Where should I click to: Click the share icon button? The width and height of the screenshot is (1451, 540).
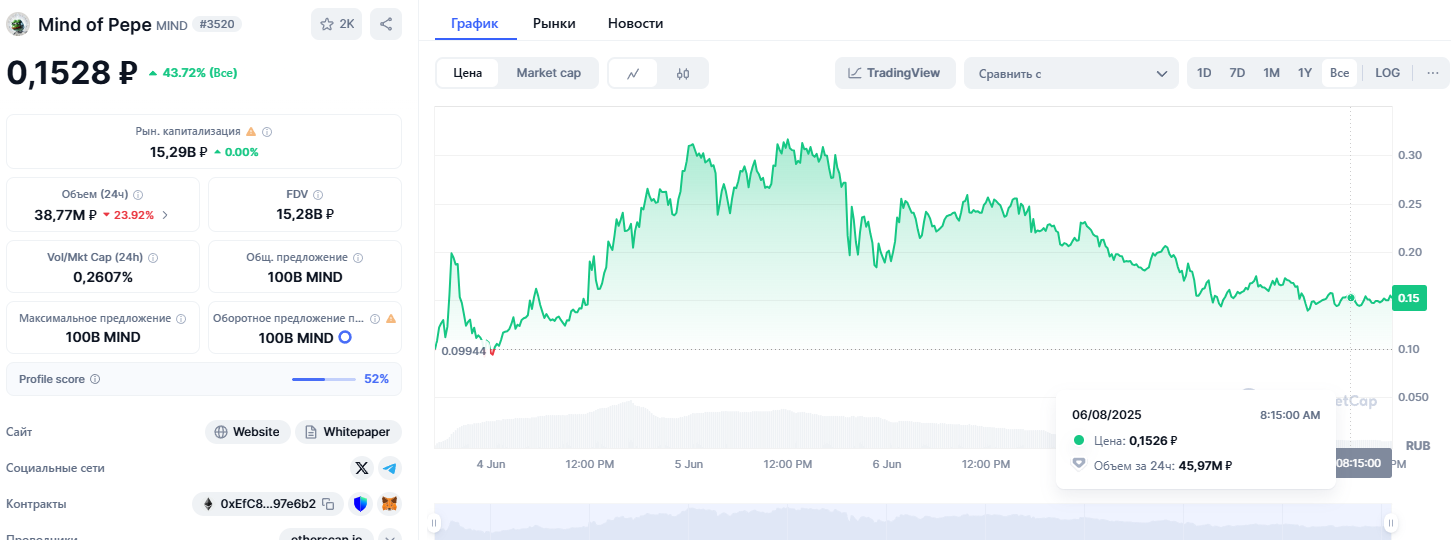click(x=385, y=24)
